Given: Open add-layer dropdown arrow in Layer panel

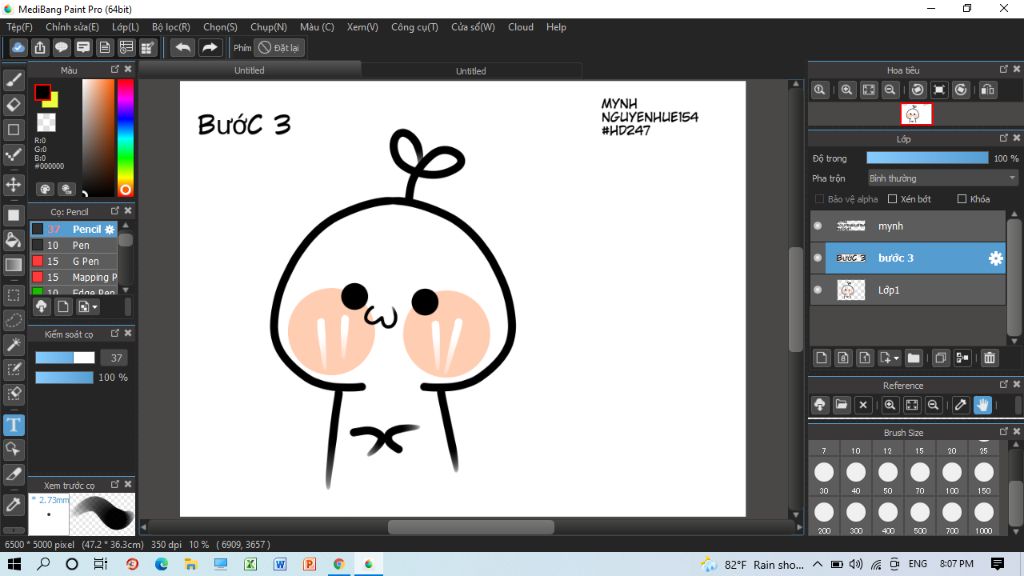Looking at the screenshot, I should pyautogui.click(x=889, y=358).
